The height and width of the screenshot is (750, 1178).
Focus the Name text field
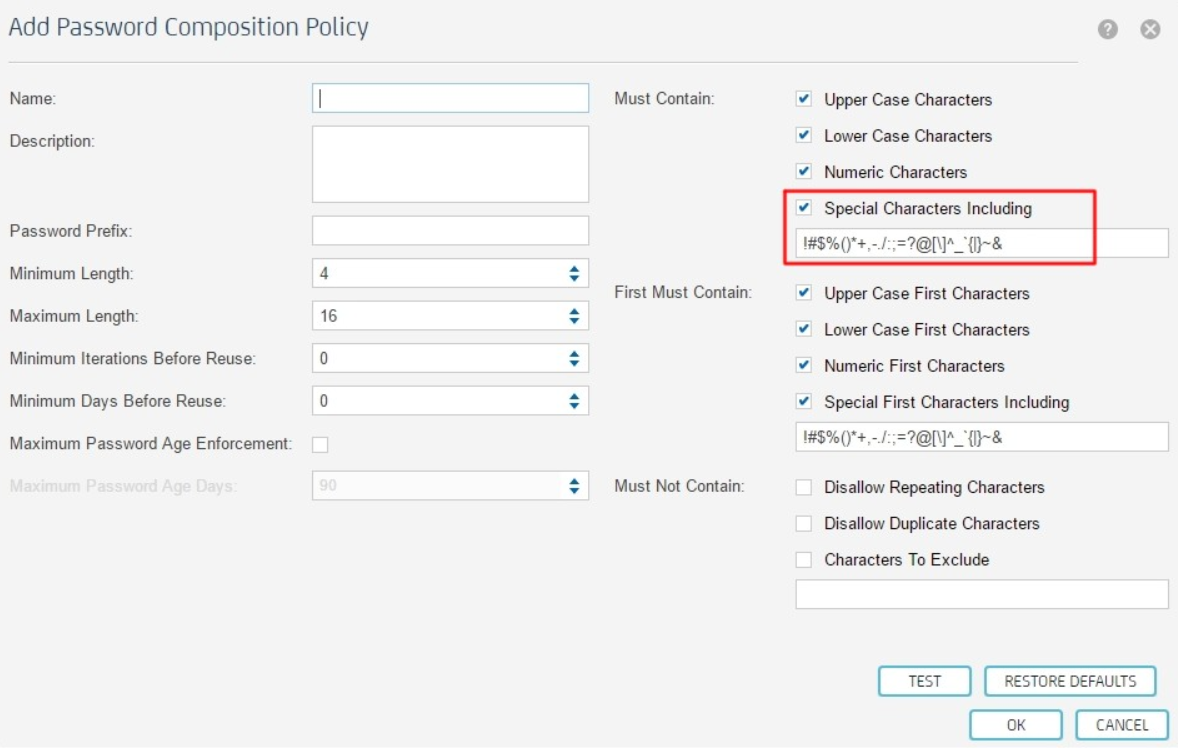[450, 98]
